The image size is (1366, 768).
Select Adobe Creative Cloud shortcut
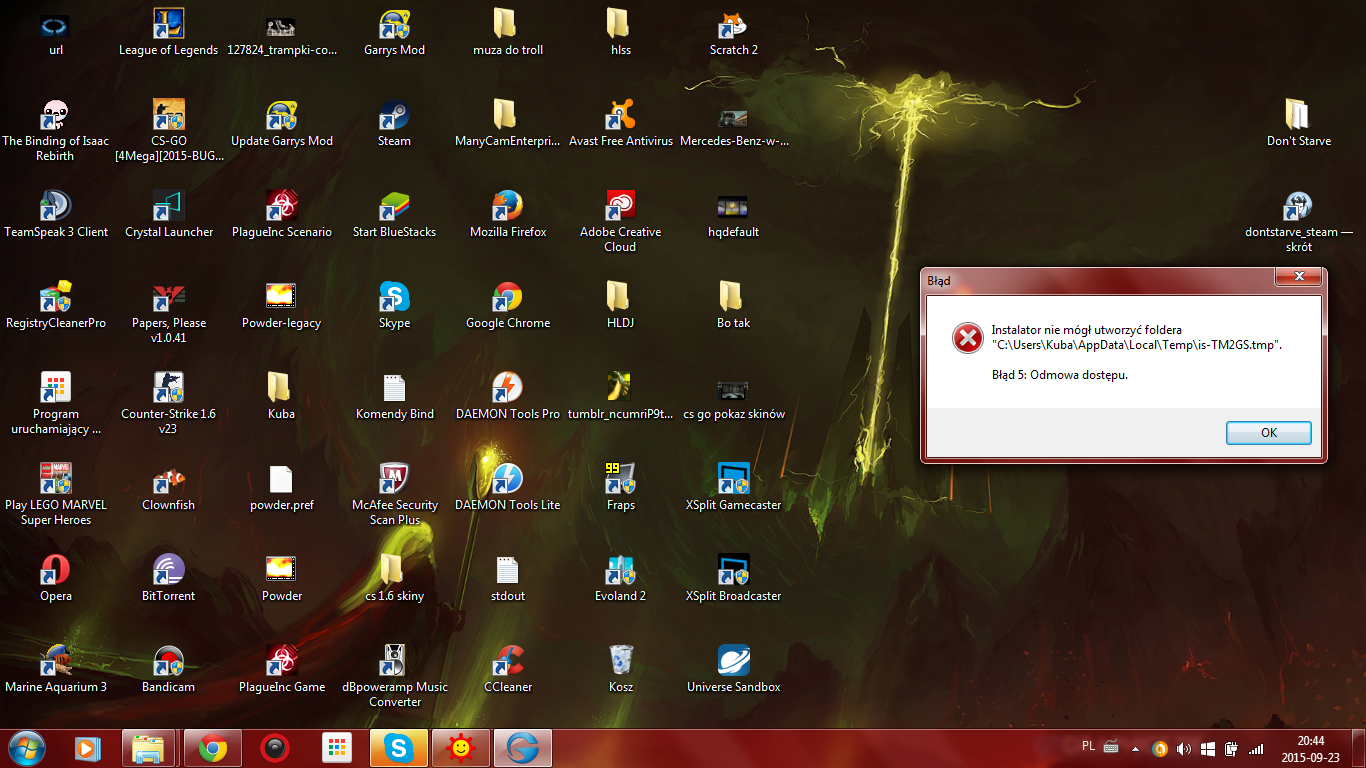tap(621, 221)
